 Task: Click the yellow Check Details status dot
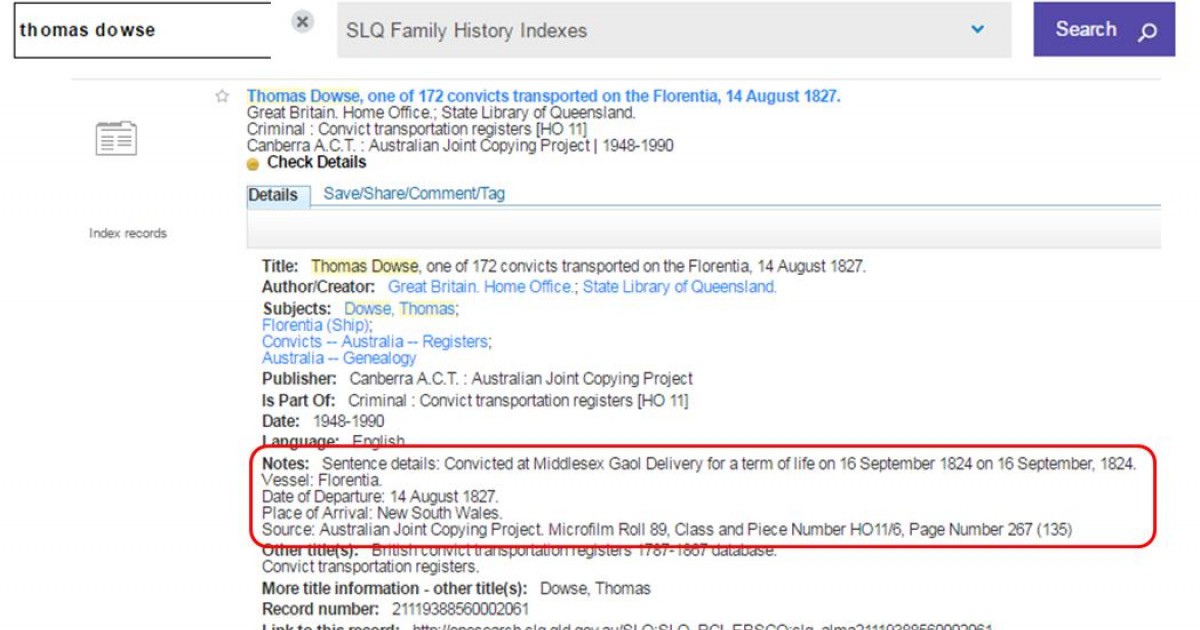[x=253, y=164]
